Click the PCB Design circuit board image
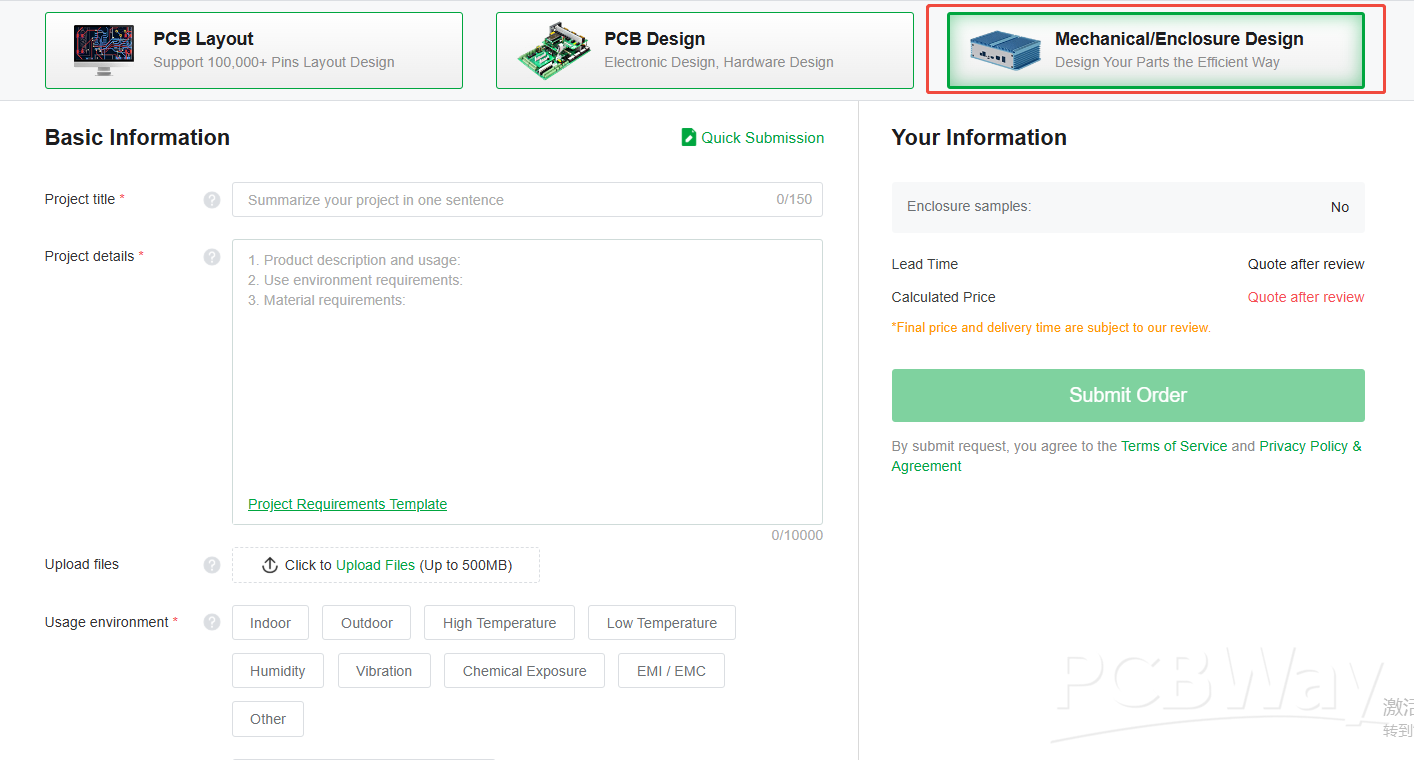Screen dimensions: 1414x760 click(x=555, y=50)
